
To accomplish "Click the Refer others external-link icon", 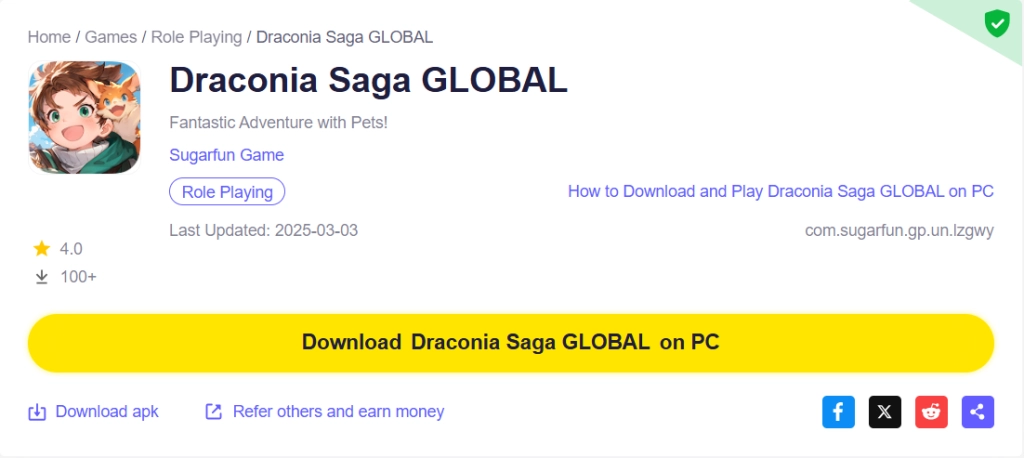I will point(214,412).
